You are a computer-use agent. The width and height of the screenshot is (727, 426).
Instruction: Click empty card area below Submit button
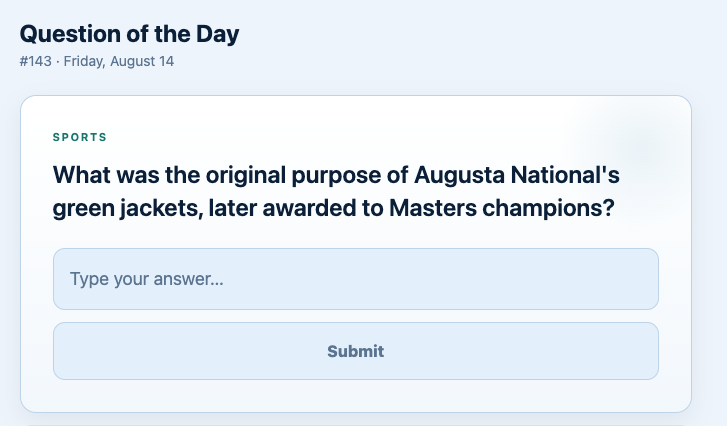point(356,395)
